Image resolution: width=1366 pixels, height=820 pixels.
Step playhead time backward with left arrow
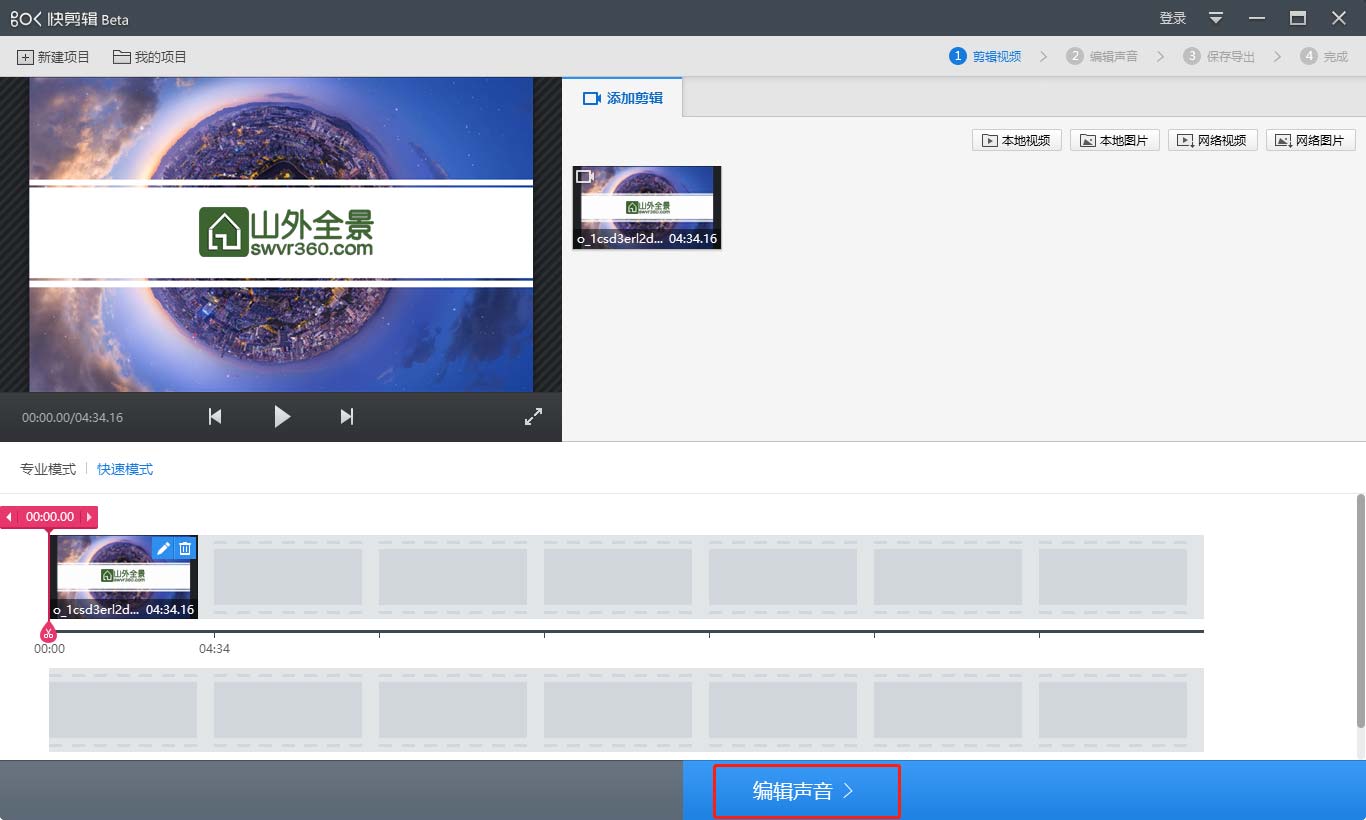pos(9,517)
